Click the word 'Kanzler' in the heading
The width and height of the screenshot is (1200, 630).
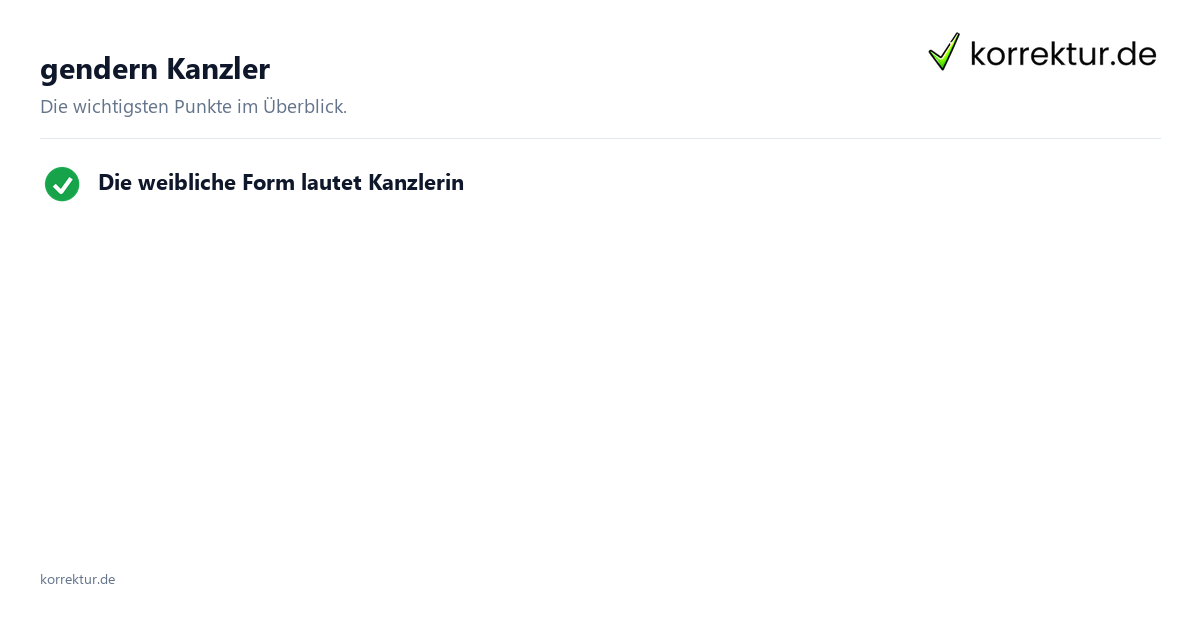218,69
